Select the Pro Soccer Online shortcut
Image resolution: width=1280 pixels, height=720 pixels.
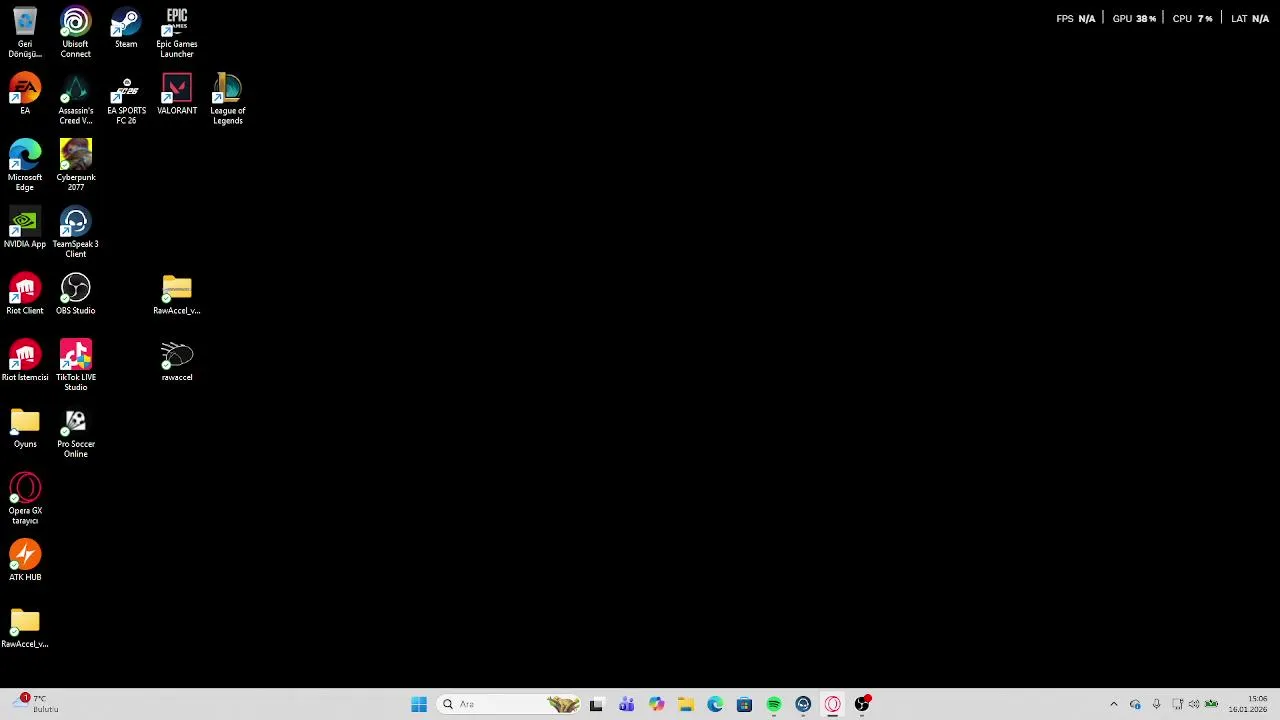pyautogui.click(x=75, y=433)
